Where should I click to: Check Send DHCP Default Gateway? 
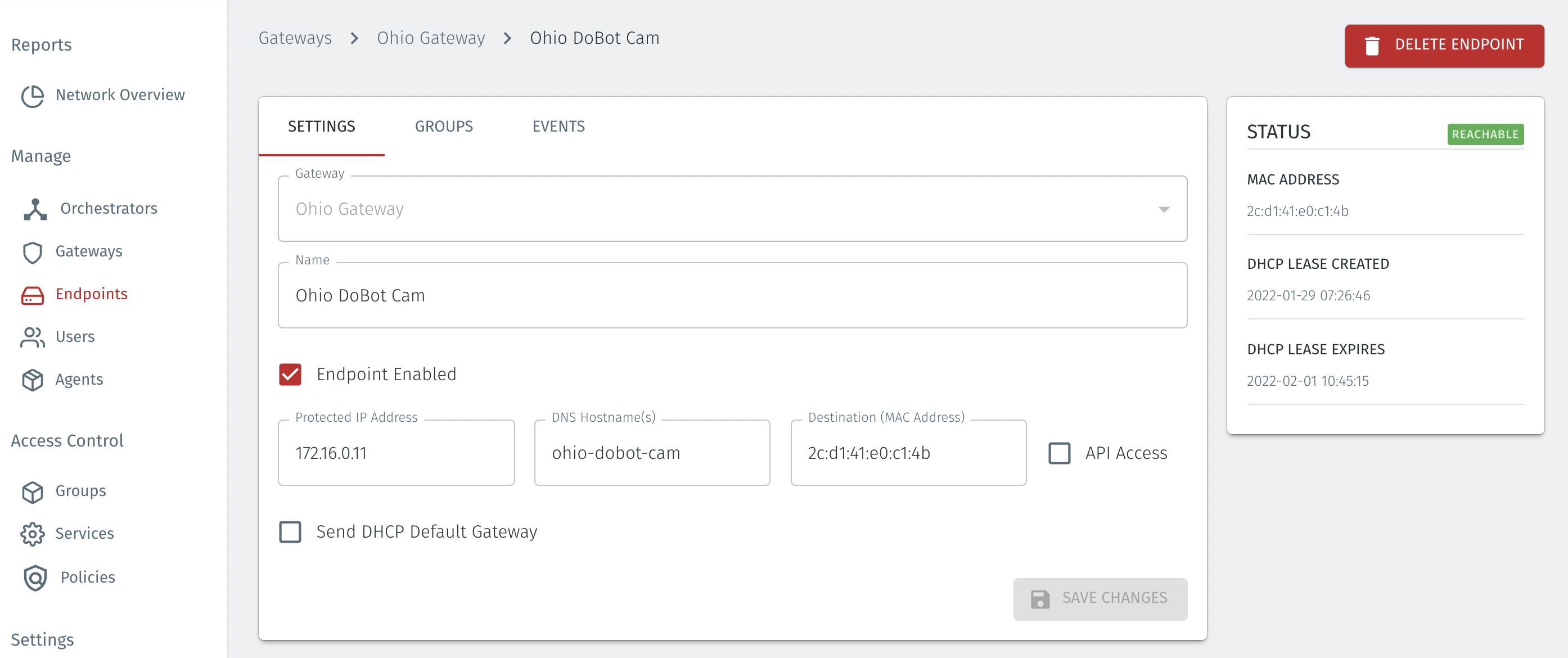[x=290, y=532]
